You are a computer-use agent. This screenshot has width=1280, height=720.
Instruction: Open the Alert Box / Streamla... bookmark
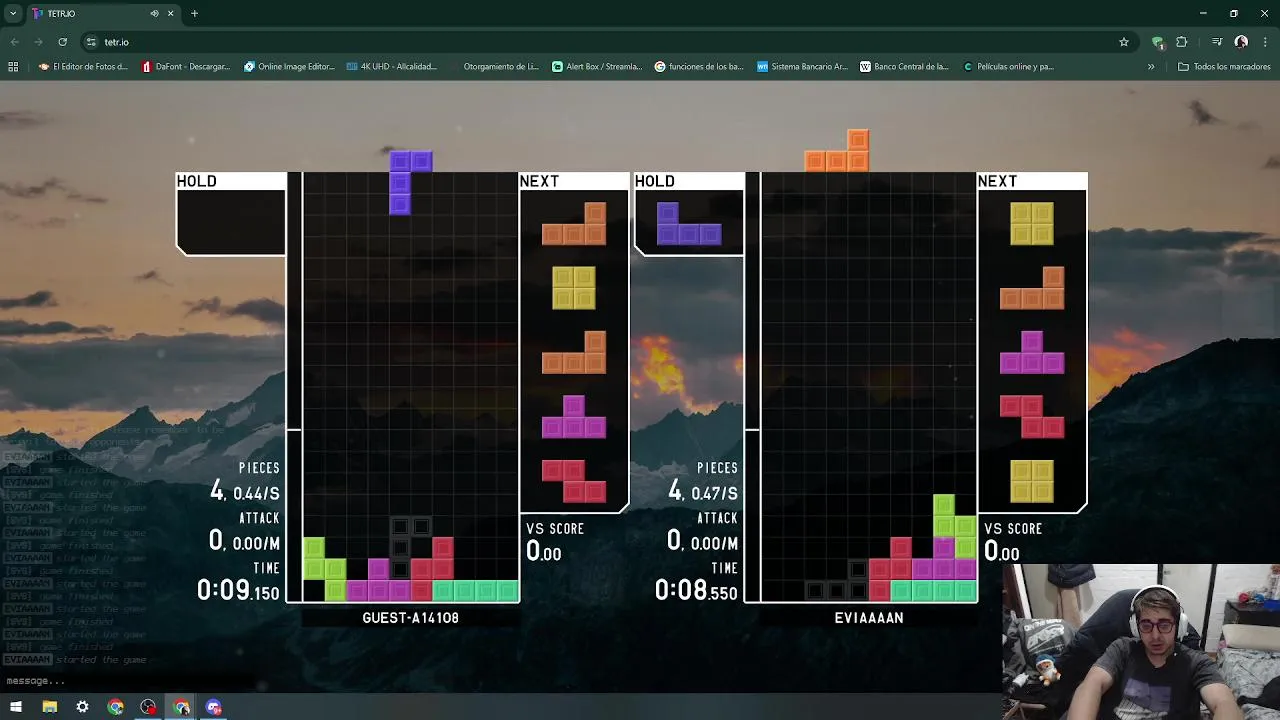coord(597,67)
